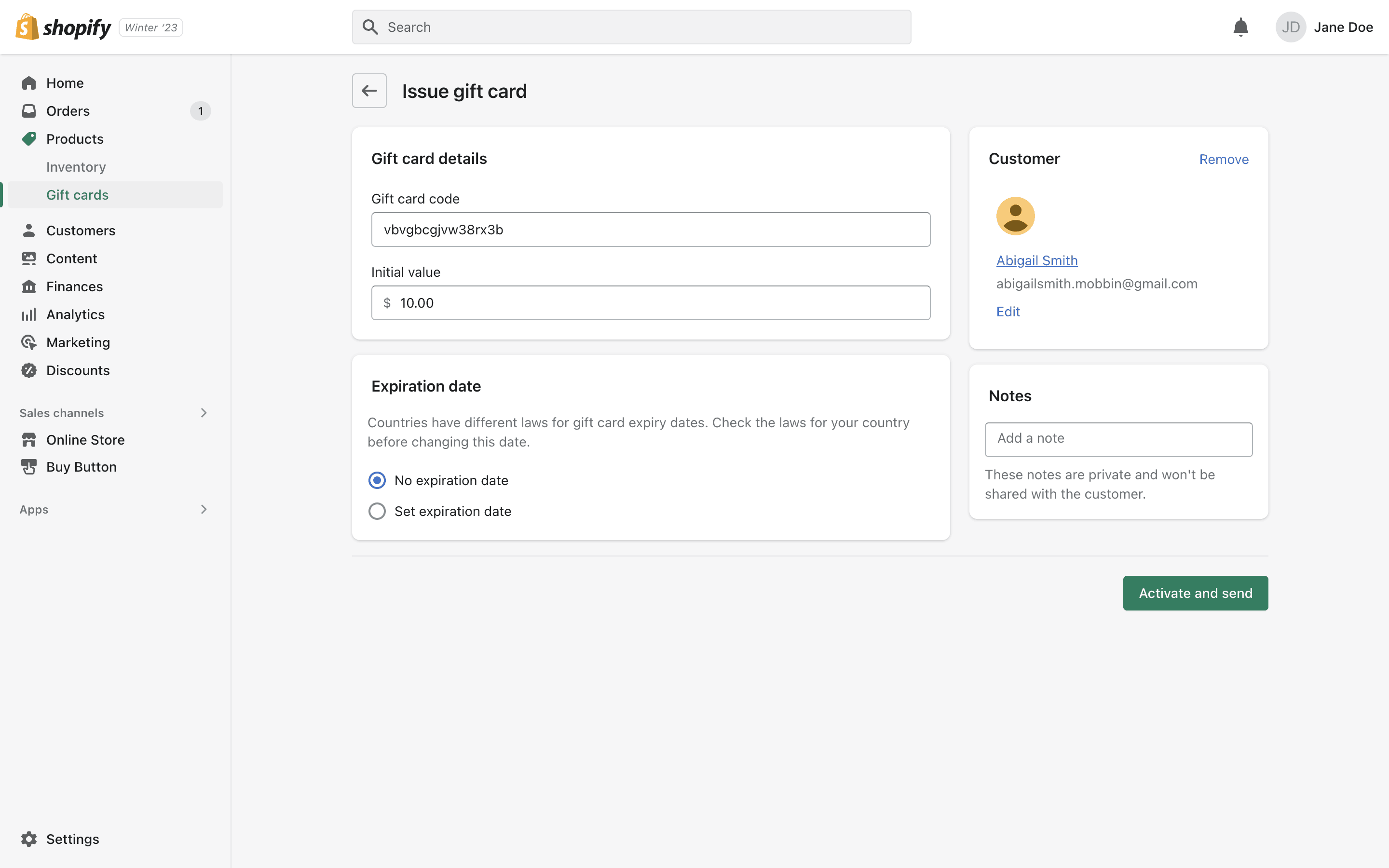The width and height of the screenshot is (1389, 868).
Task: Select Set expiration date option
Action: point(377,511)
